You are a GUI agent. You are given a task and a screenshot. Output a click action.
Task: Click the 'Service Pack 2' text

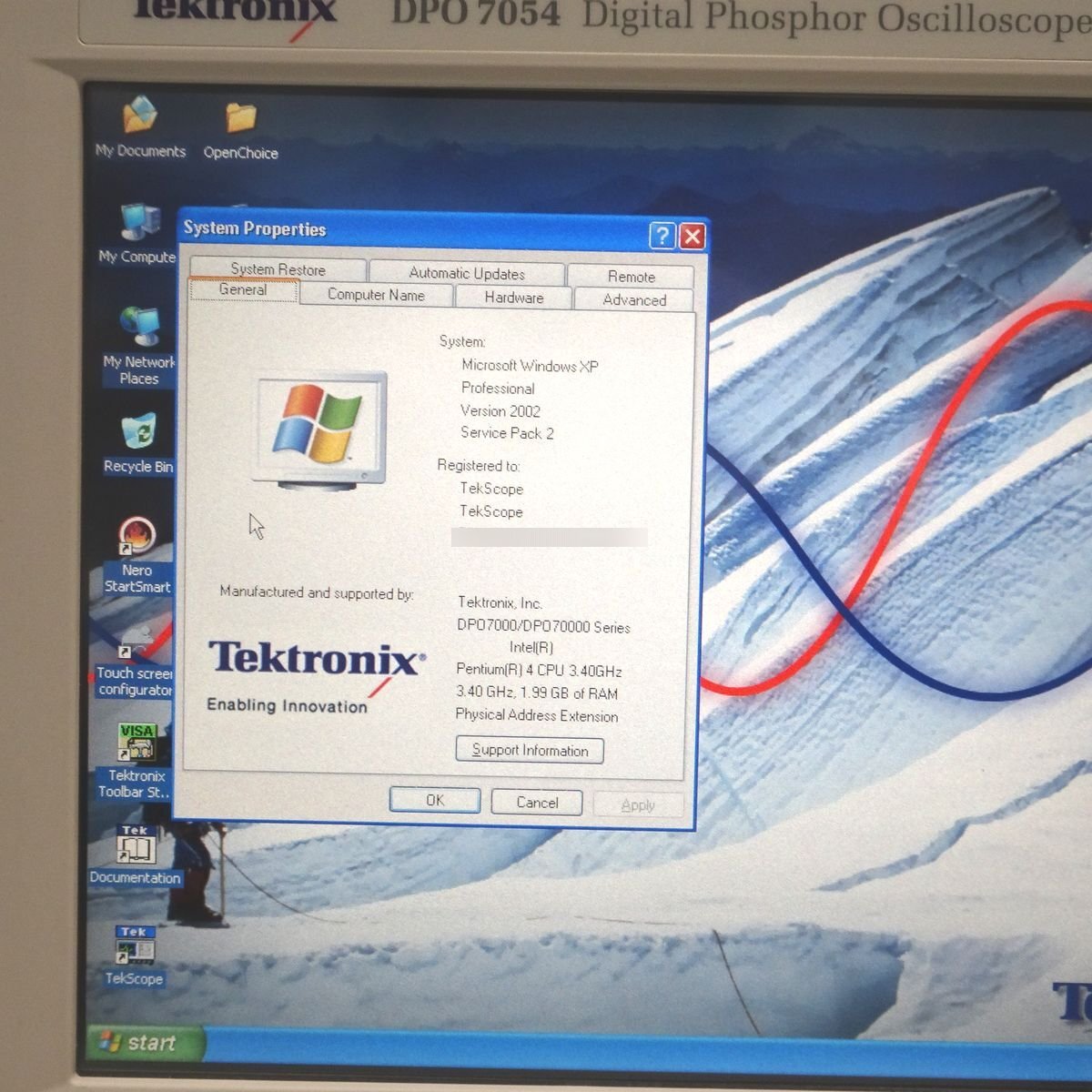tap(507, 433)
